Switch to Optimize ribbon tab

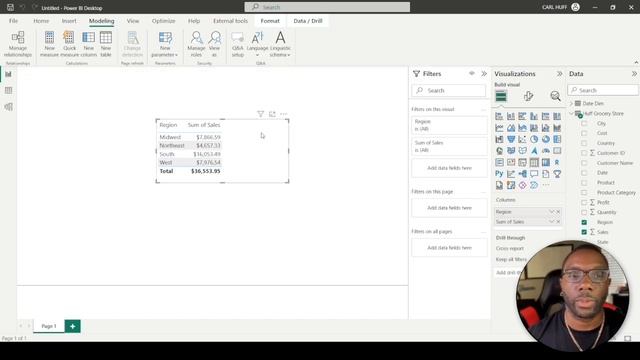click(163, 21)
